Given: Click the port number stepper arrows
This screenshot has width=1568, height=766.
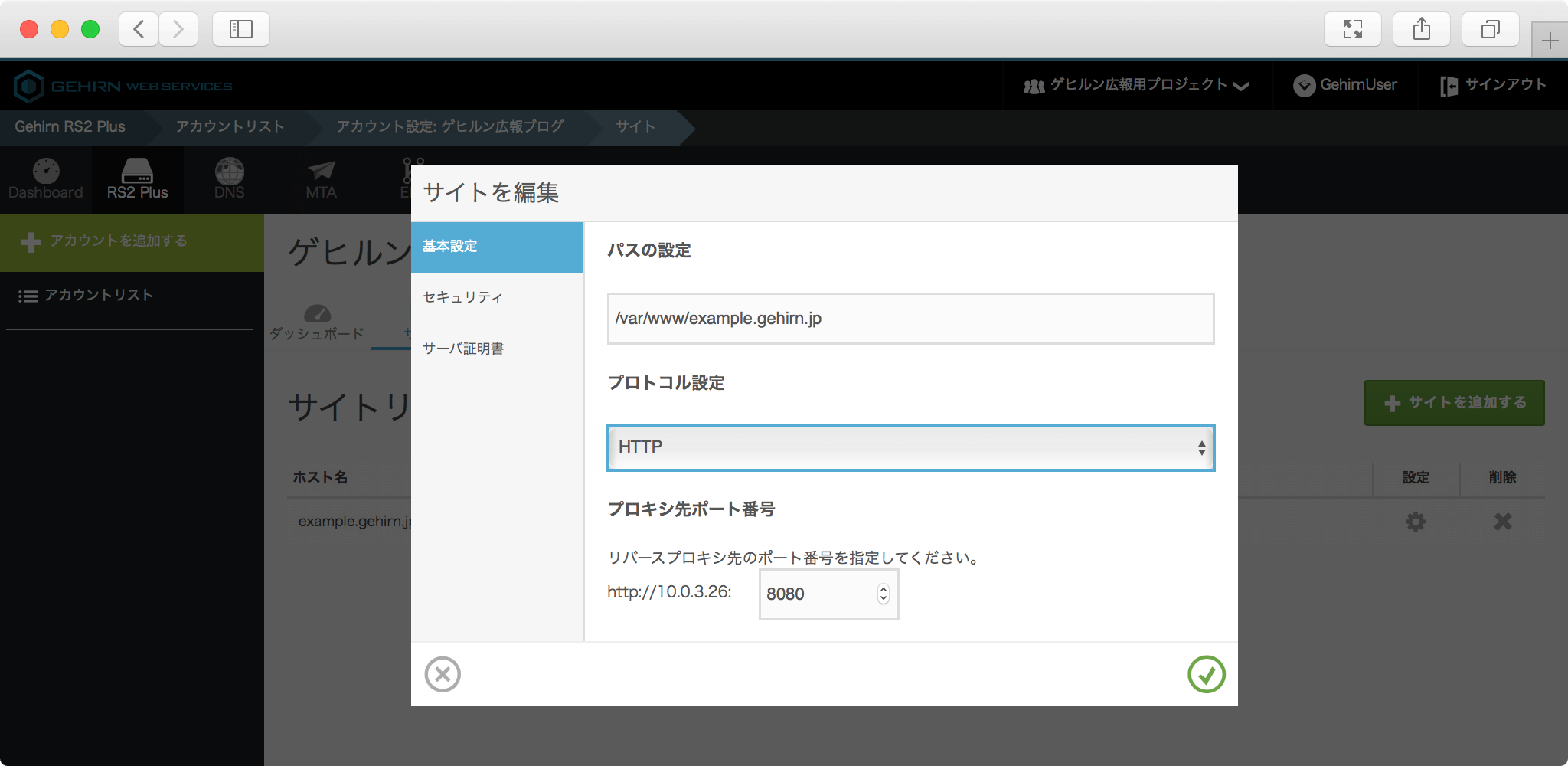Looking at the screenshot, I should tap(883, 594).
